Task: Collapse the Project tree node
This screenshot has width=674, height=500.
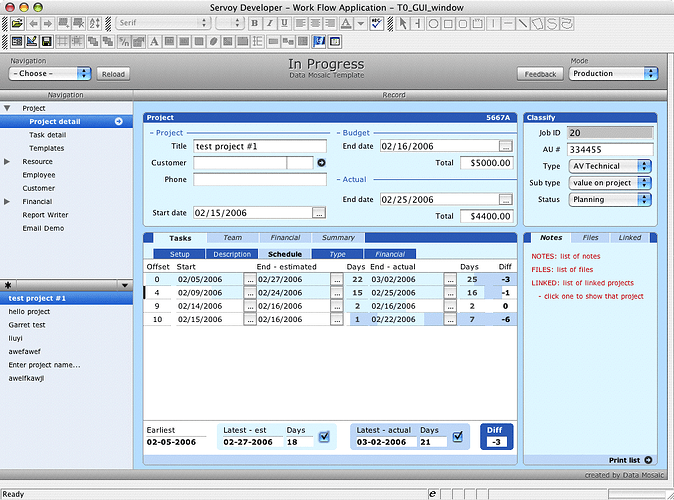Action: tap(7, 108)
